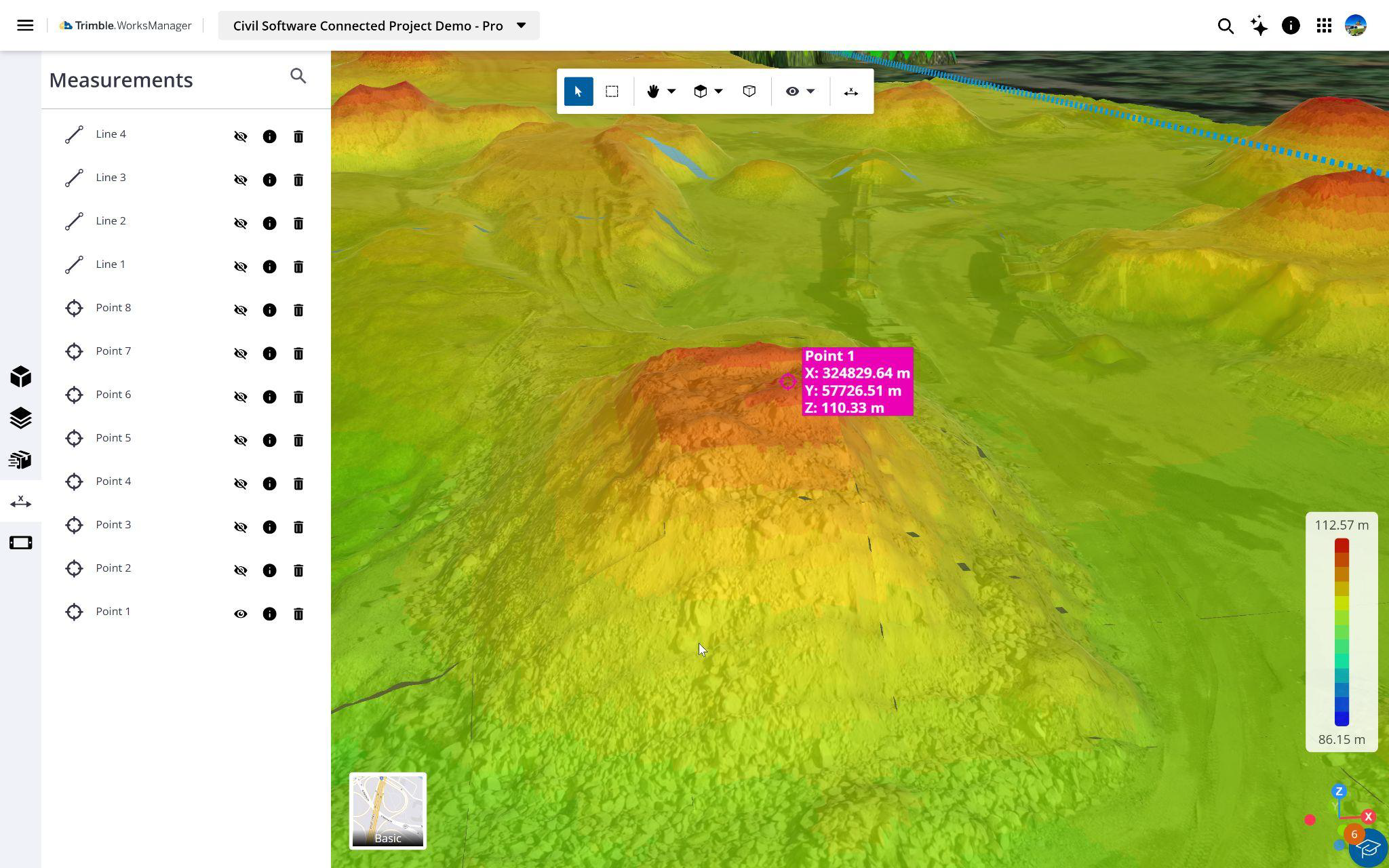Viewport: 1389px width, 868px height.
Task: Open the Models panel in left sidebar
Action: 20,376
